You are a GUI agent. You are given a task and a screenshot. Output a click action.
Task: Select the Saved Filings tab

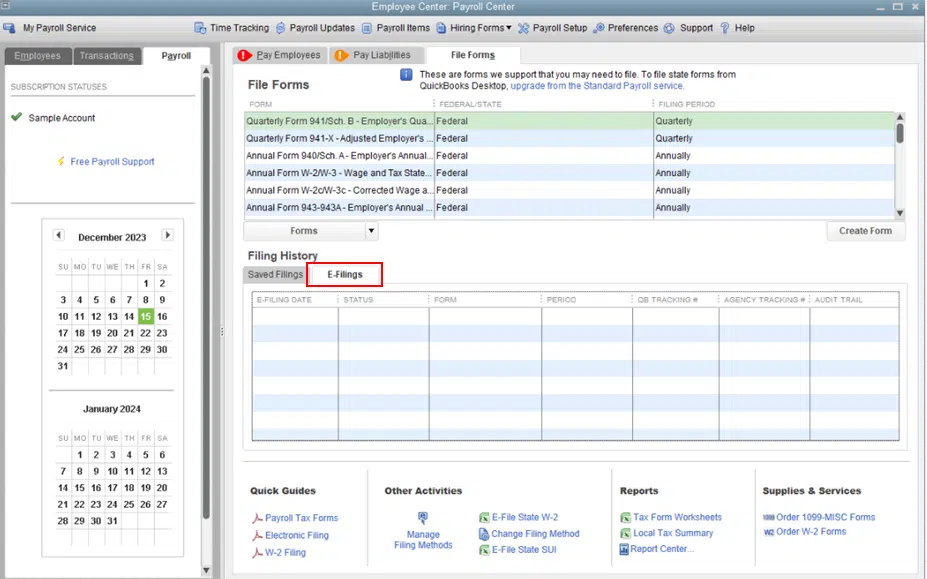(x=275, y=274)
